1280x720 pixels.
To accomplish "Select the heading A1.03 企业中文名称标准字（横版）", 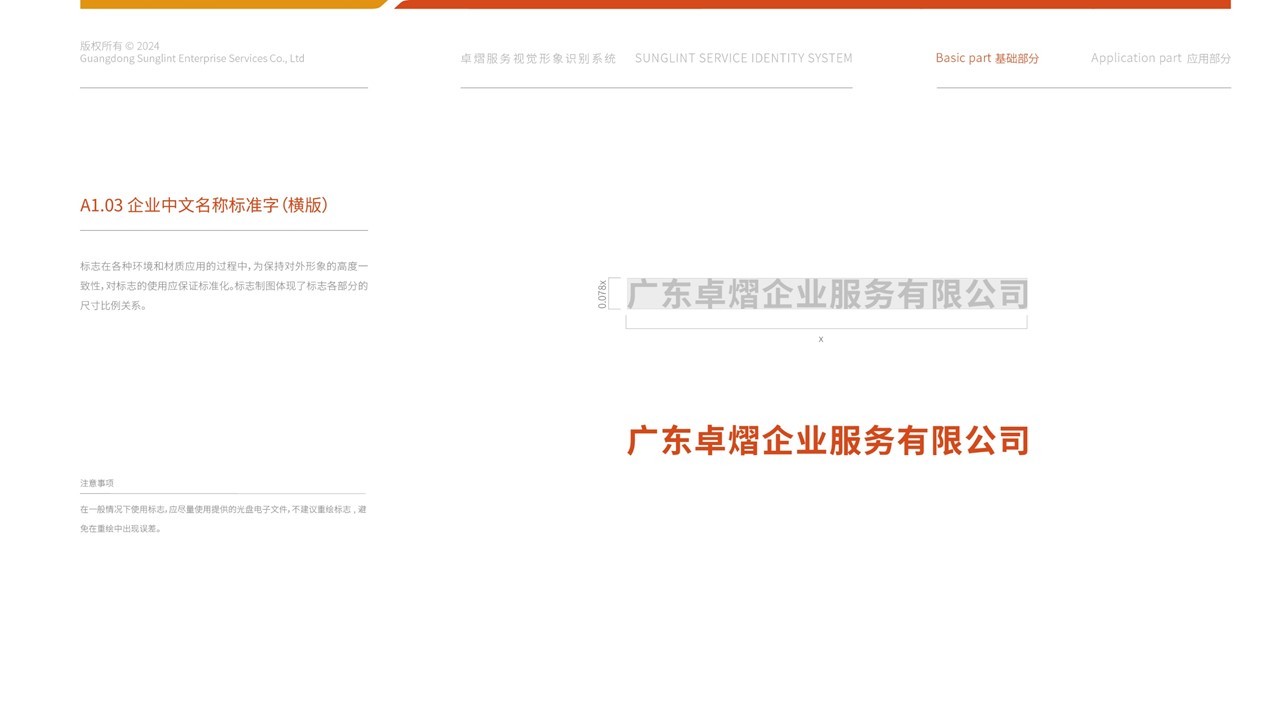I will (206, 205).
